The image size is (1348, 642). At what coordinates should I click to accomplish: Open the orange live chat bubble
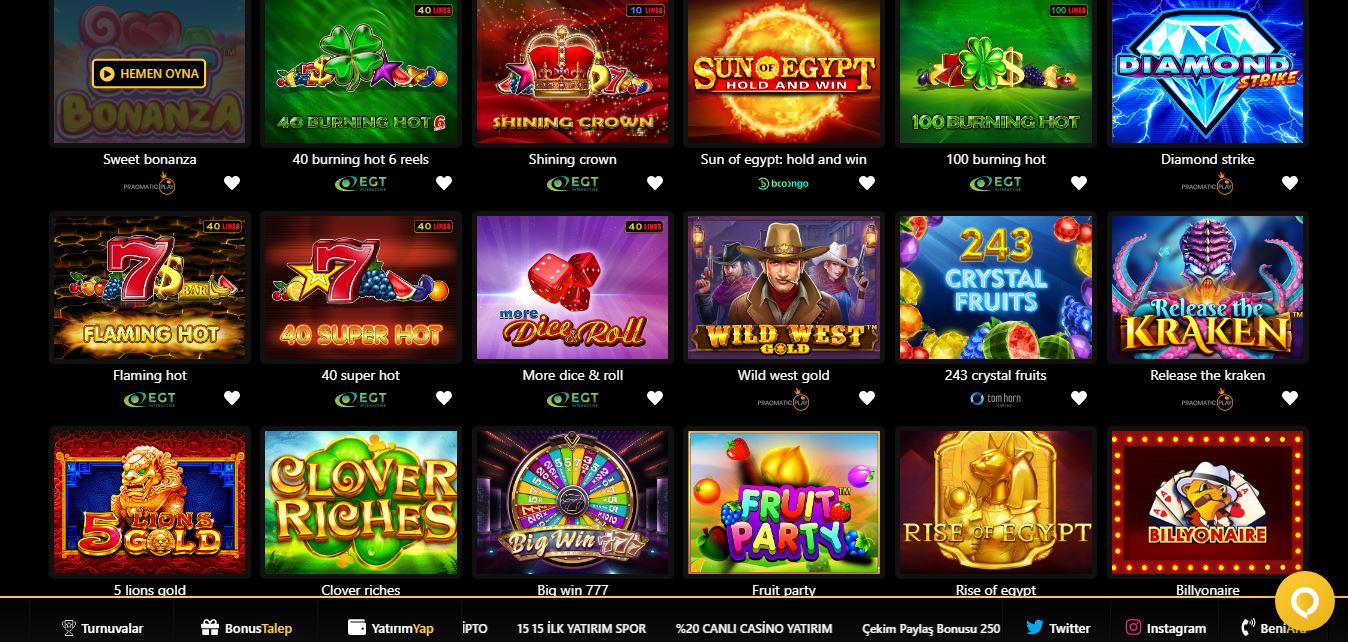(x=1305, y=601)
